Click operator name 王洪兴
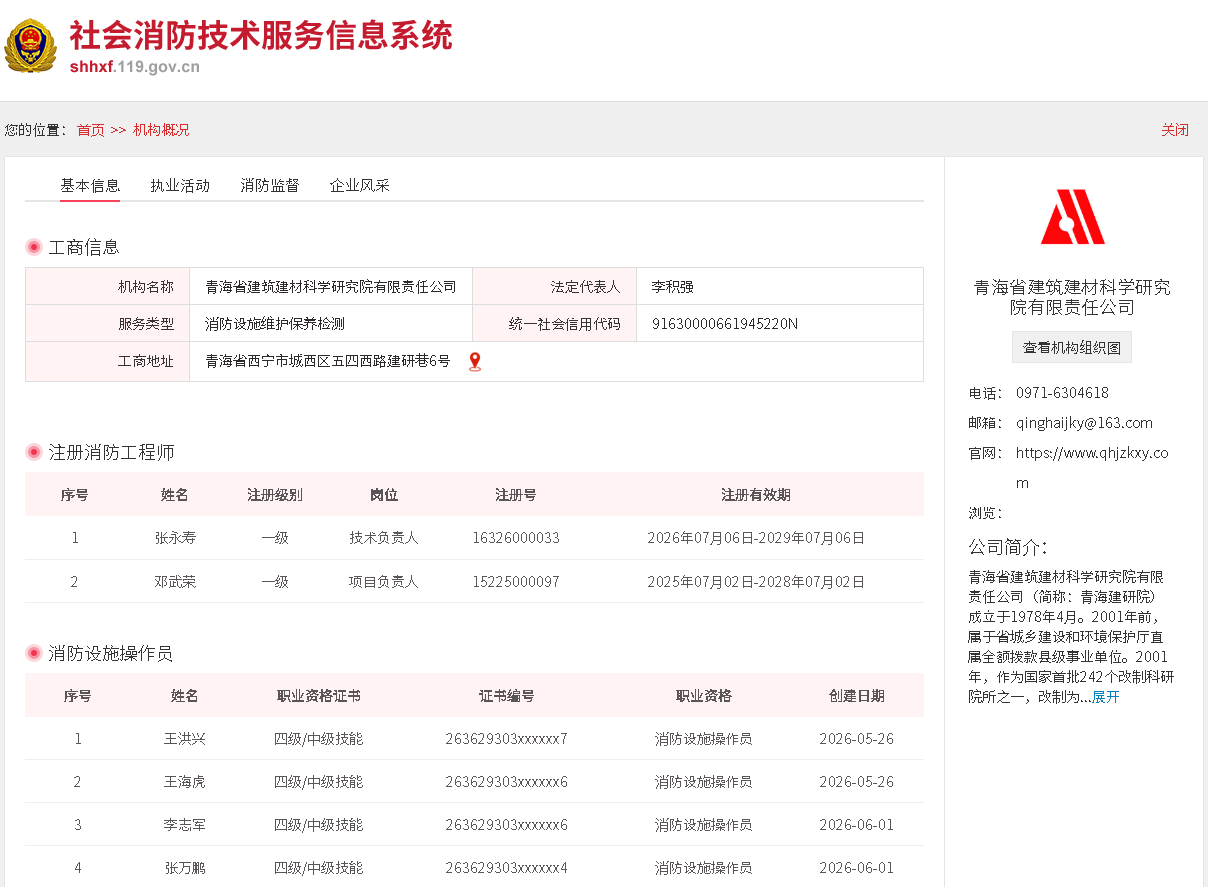This screenshot has width=1208, height=887. coord(185,739)
